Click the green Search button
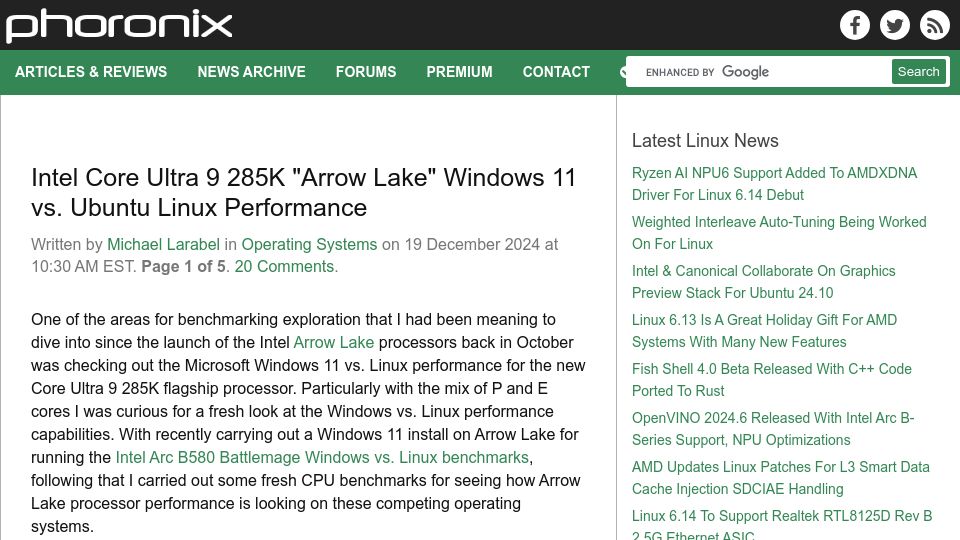The image size is (960, 540). (918, 72)
